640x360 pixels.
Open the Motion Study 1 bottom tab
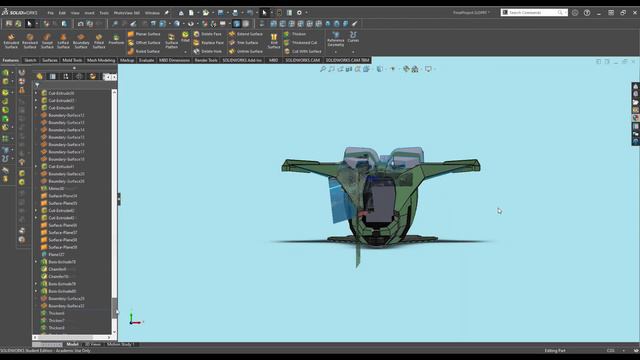[x=120, y=344]
